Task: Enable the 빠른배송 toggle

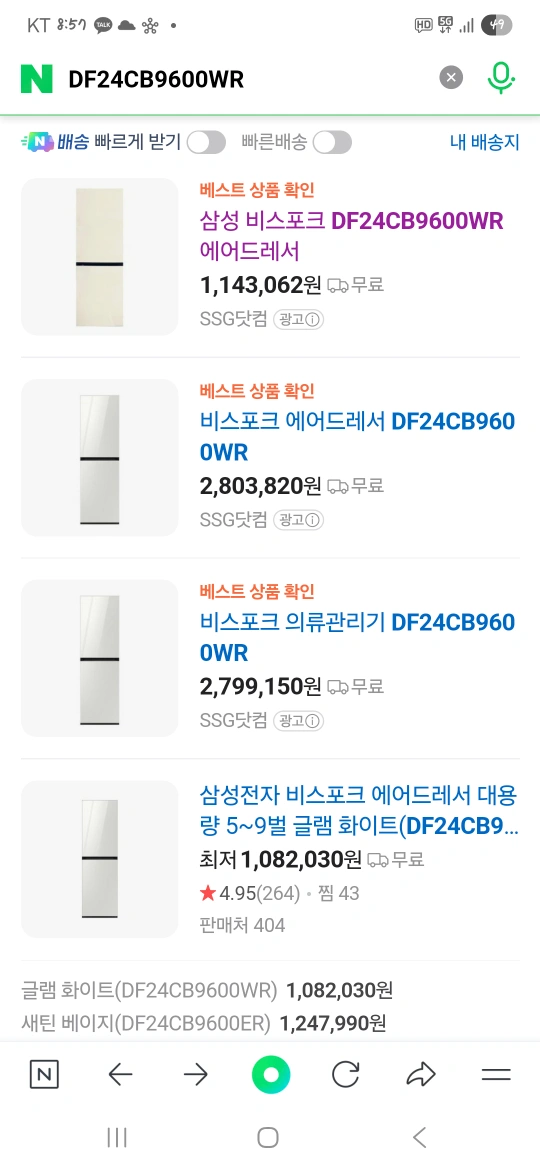Action: click(332, 142)
